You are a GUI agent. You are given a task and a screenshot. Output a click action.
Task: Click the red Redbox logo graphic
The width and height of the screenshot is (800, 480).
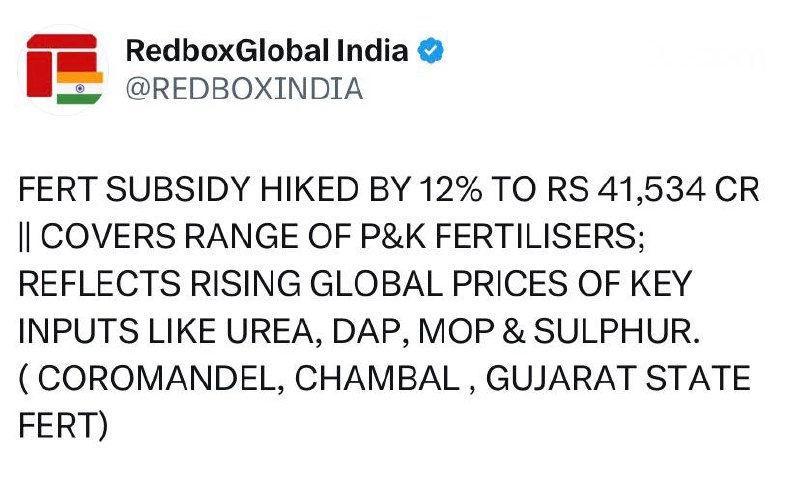point(55,60)
